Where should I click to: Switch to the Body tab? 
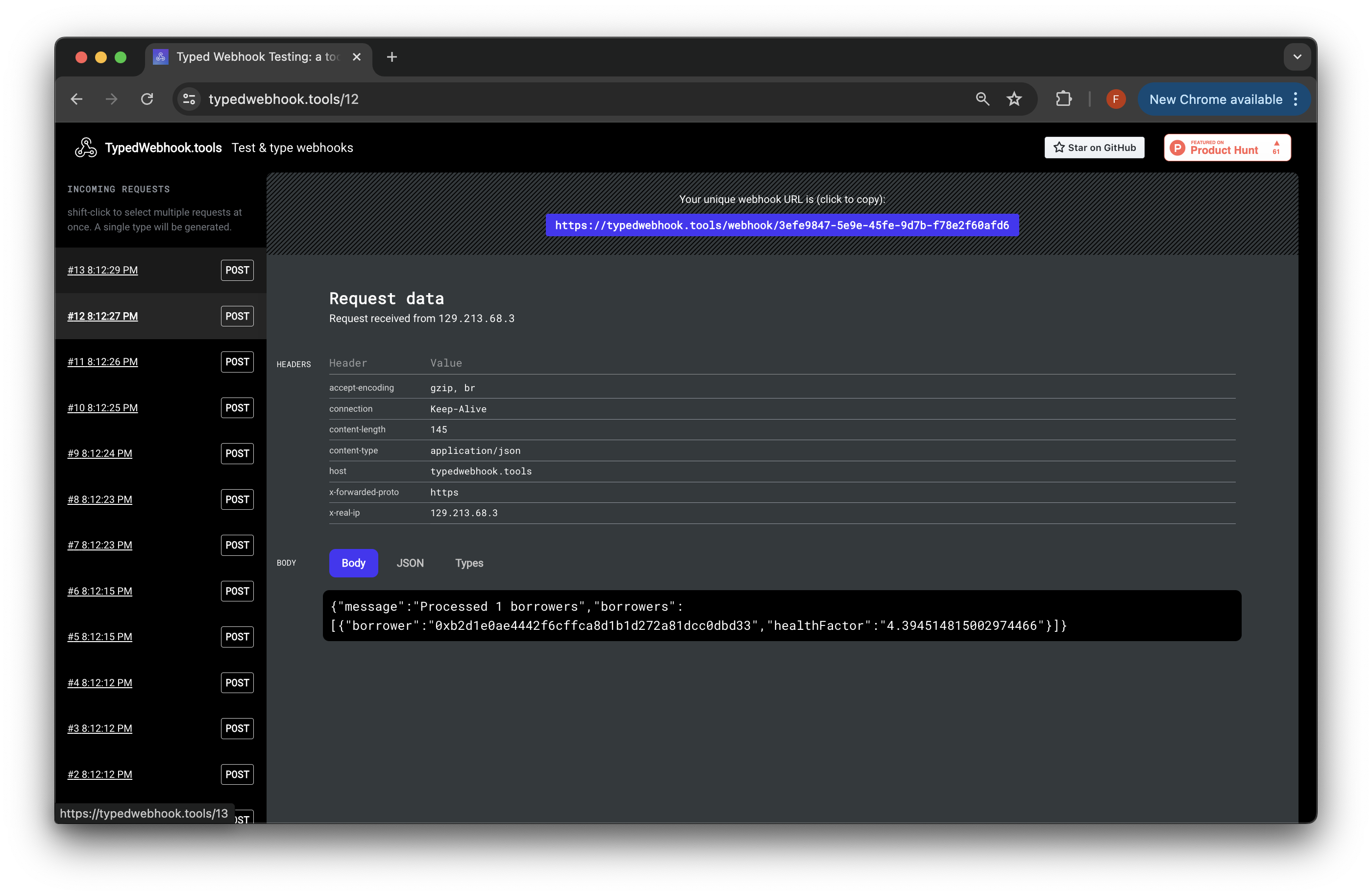point(353,563)
